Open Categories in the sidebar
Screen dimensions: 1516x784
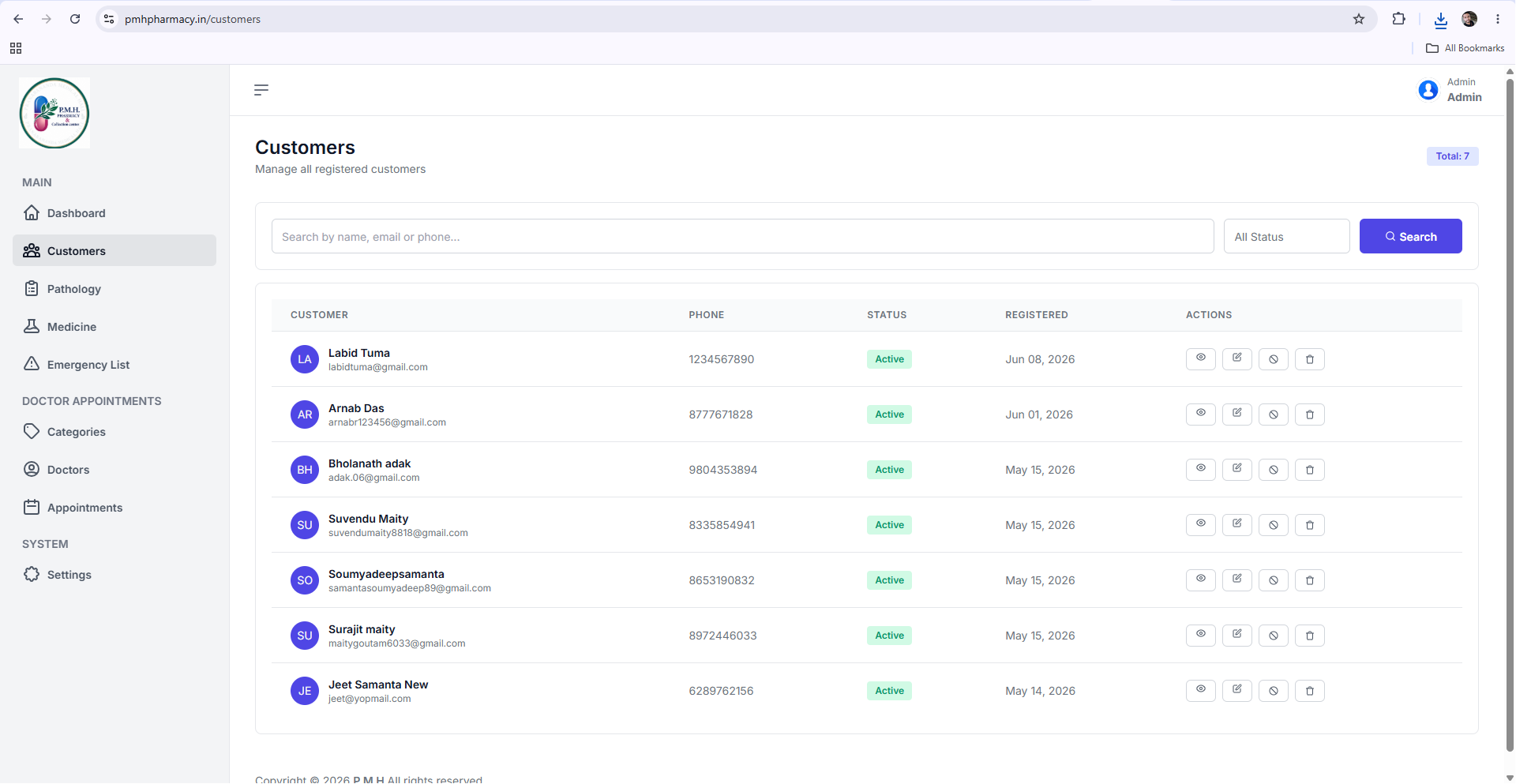114,431
